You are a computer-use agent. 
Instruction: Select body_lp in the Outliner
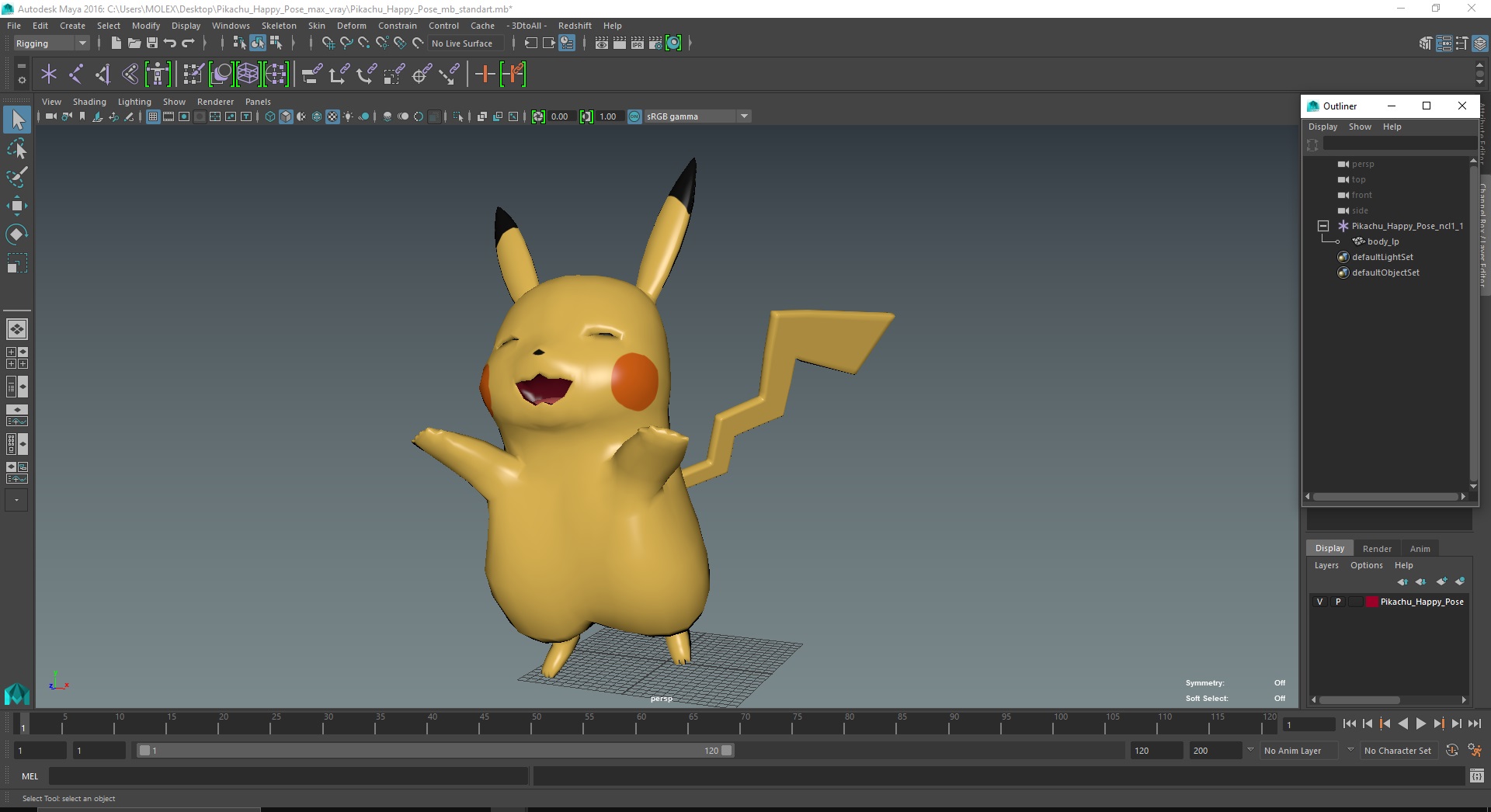coord(1383,241)
